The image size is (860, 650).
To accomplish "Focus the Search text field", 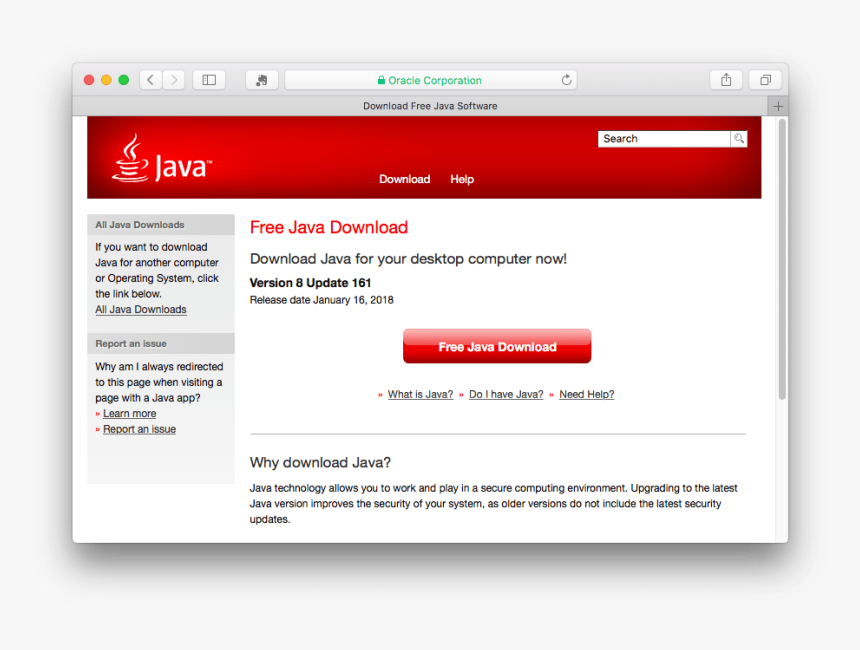I will tap(664, 139).
